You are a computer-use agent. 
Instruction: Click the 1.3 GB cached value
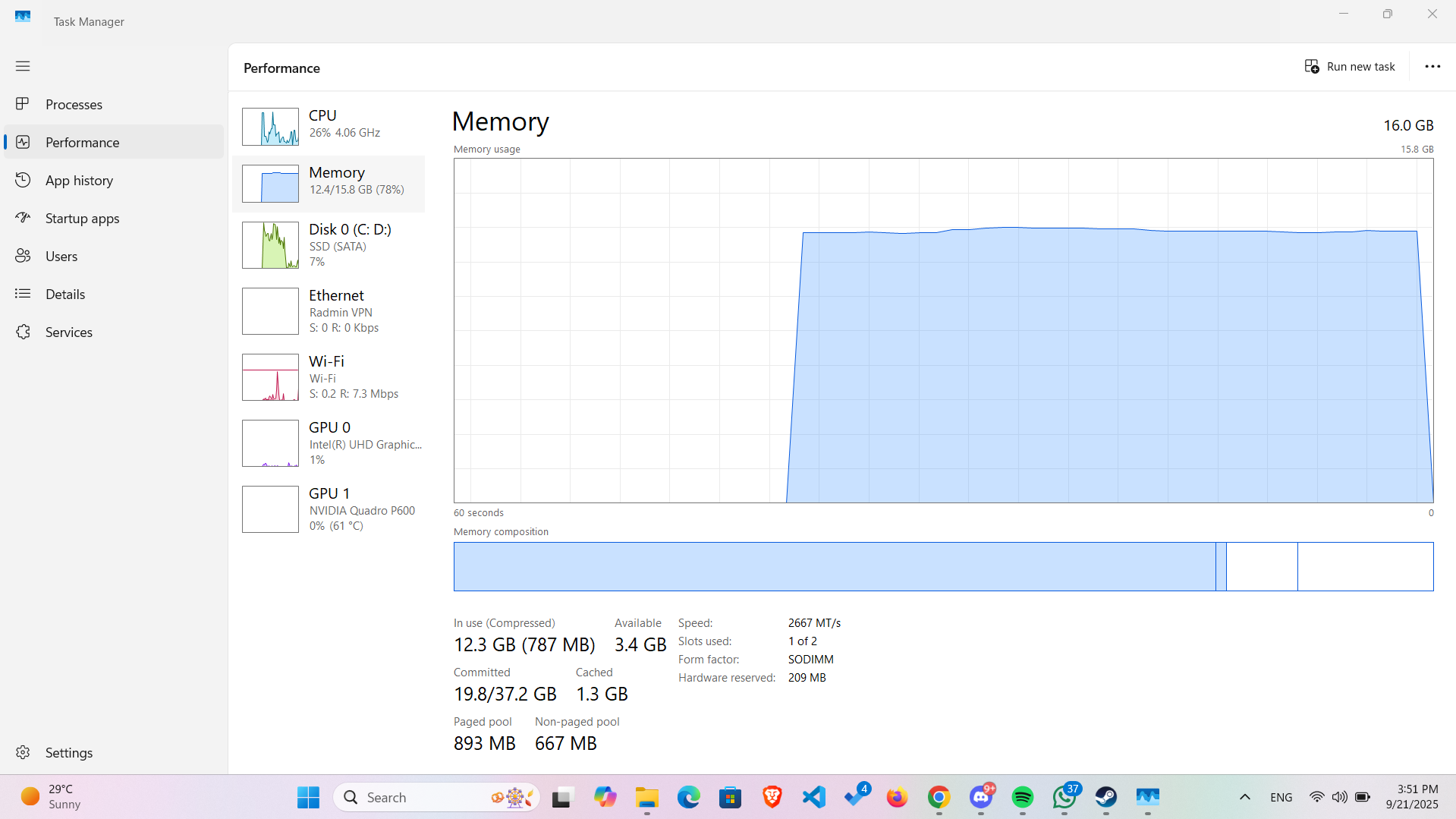click(602, 694)
